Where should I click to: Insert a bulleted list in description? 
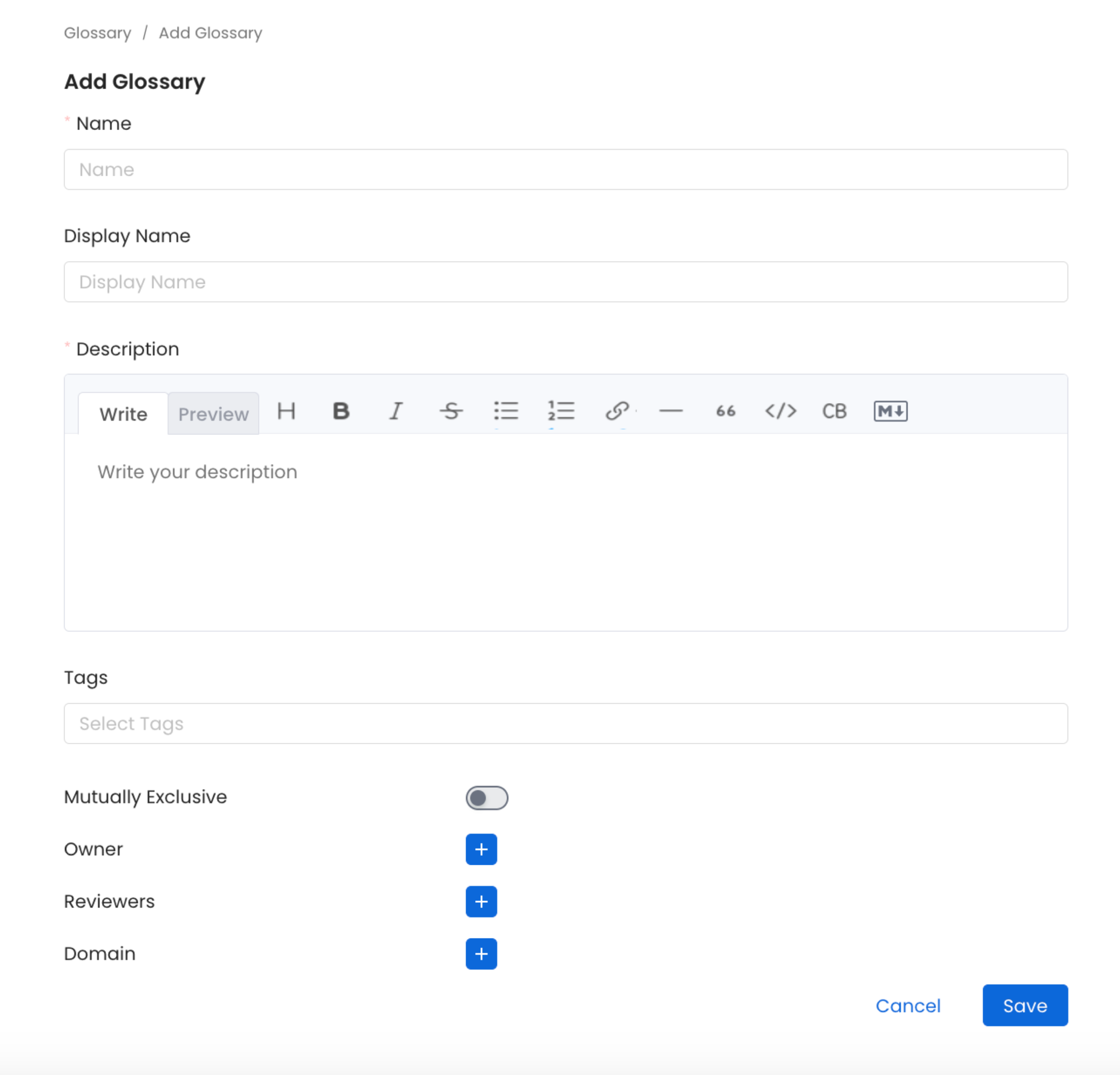[506, 411]
